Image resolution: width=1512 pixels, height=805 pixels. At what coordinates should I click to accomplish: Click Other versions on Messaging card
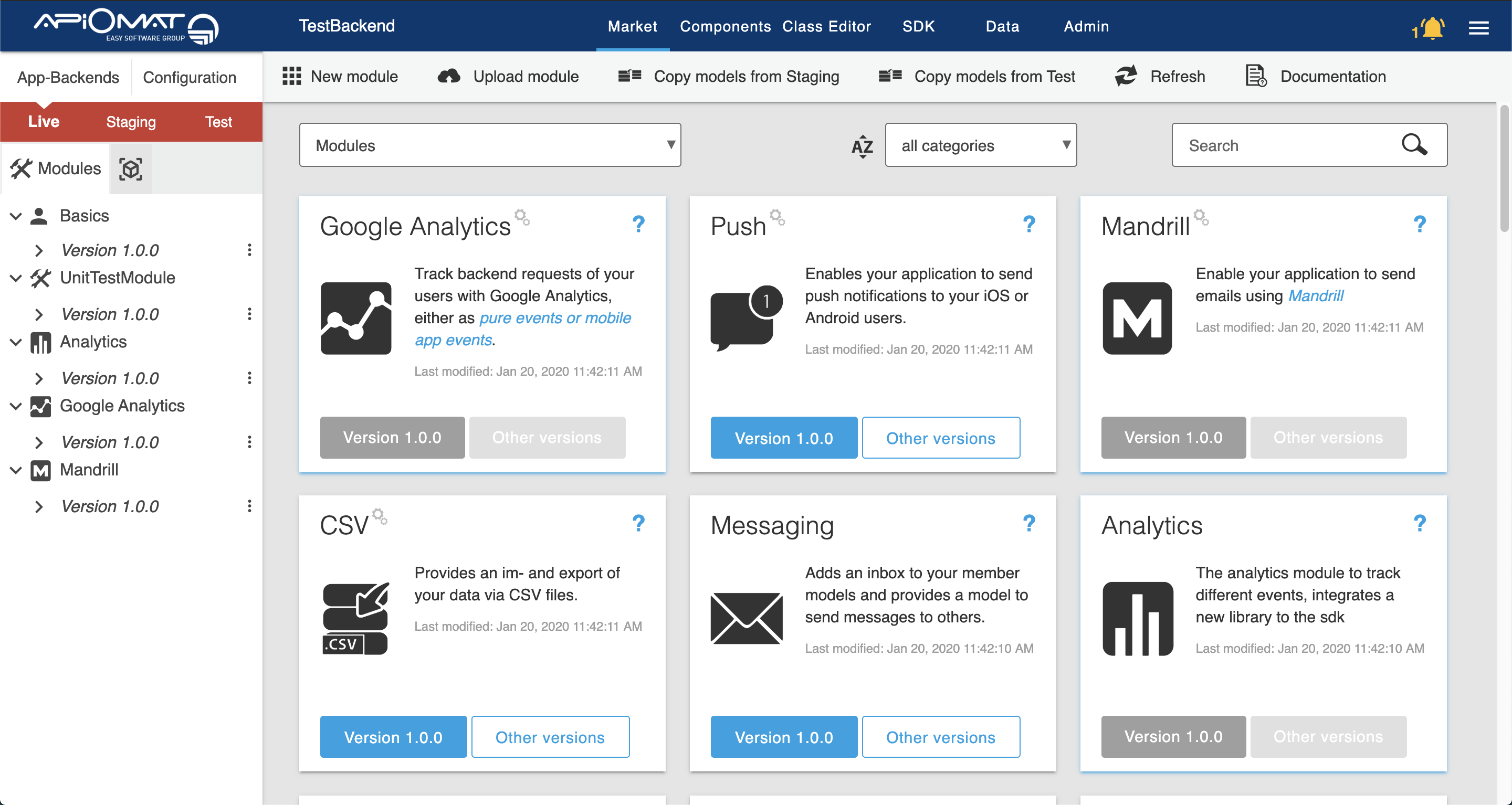[x=940, y=737]
